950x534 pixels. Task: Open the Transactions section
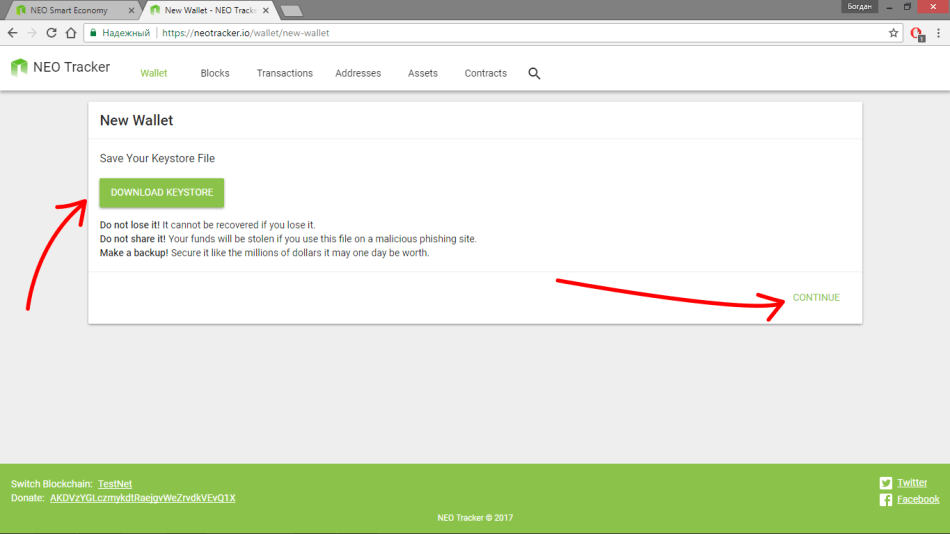tap(285, 73)
